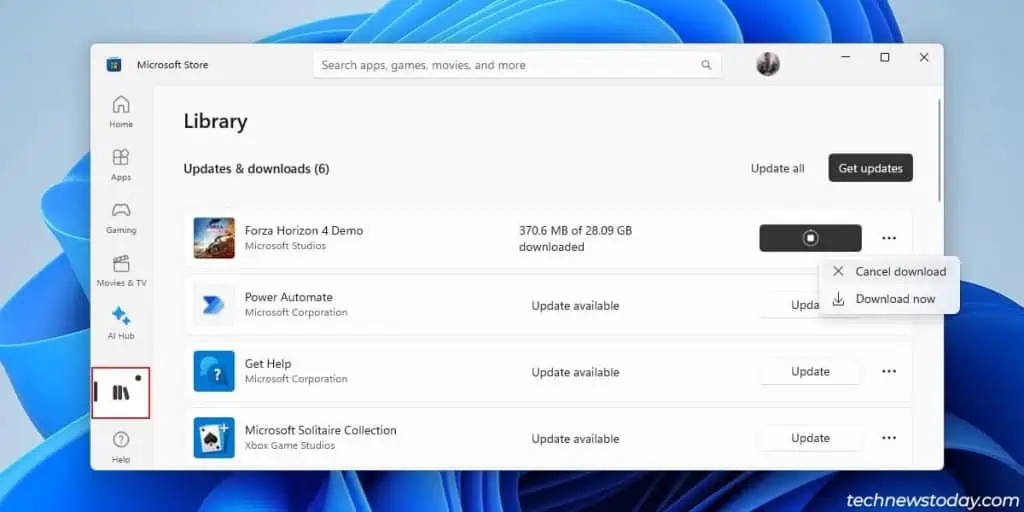Open the Library section in sidebar

(x=121, y=392)
